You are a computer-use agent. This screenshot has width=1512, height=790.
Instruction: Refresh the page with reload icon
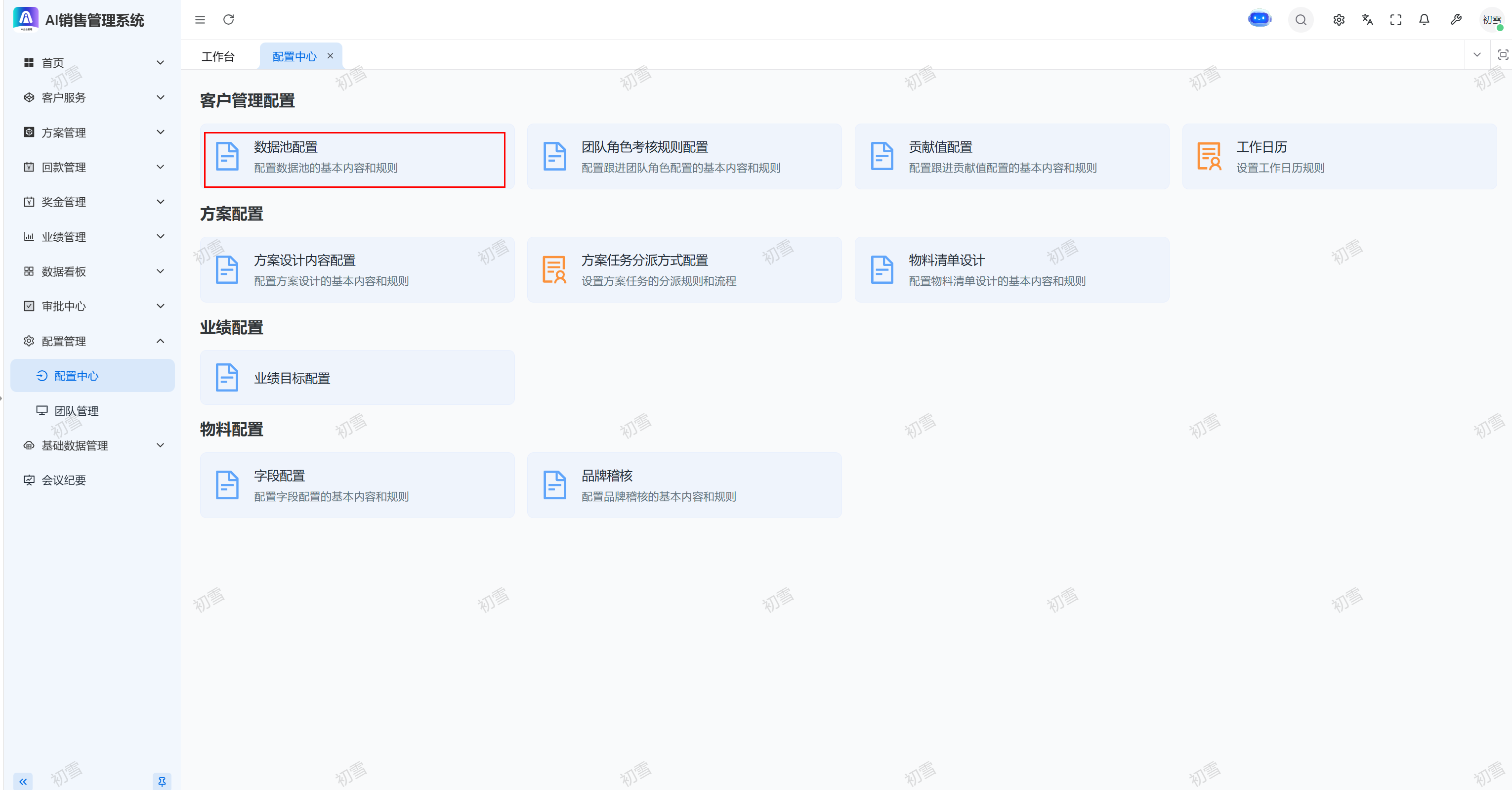[x=228, y=20]
